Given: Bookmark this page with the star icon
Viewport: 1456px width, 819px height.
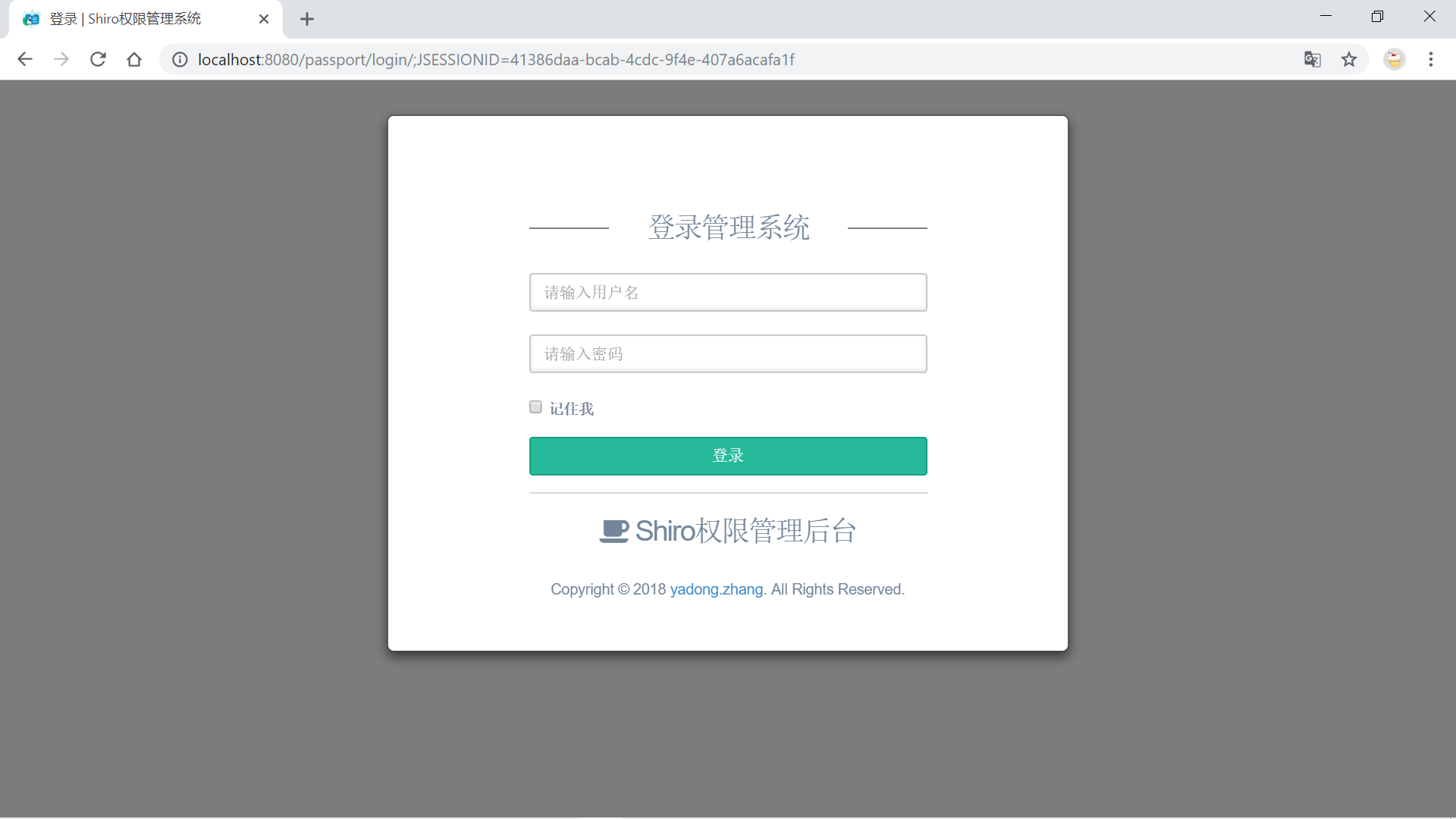Looking at the screenshot, I should (x=1349, y=59).
